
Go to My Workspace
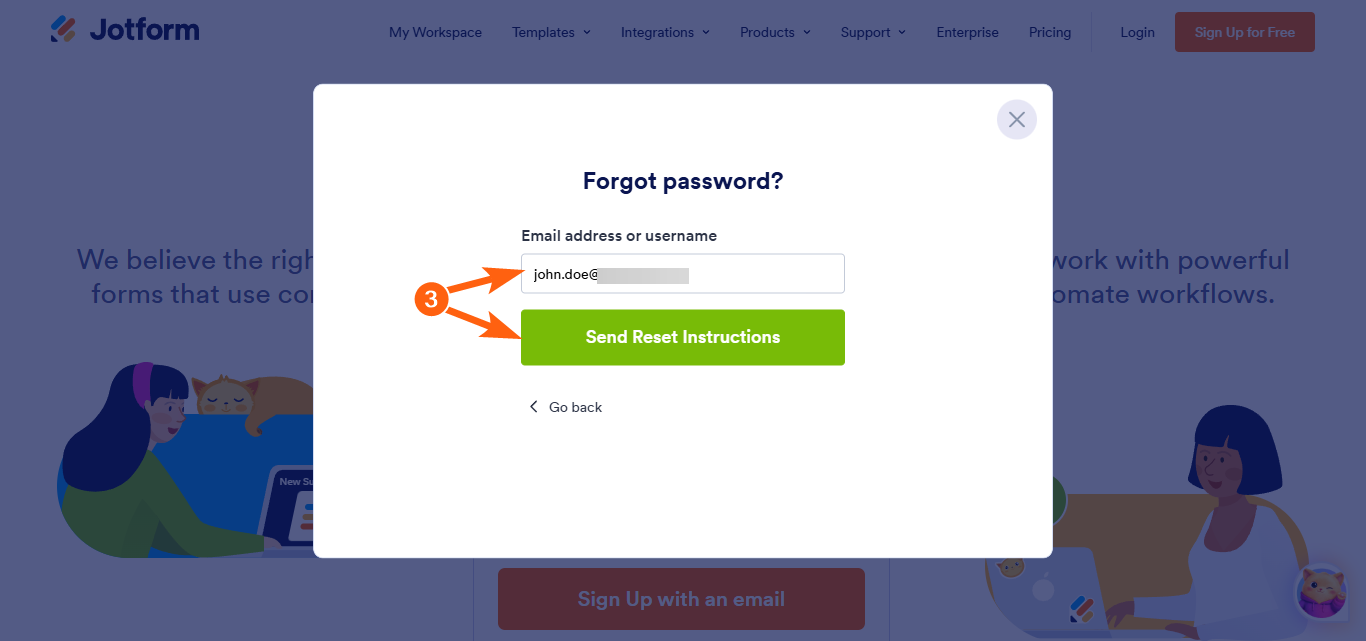(435, 32)
